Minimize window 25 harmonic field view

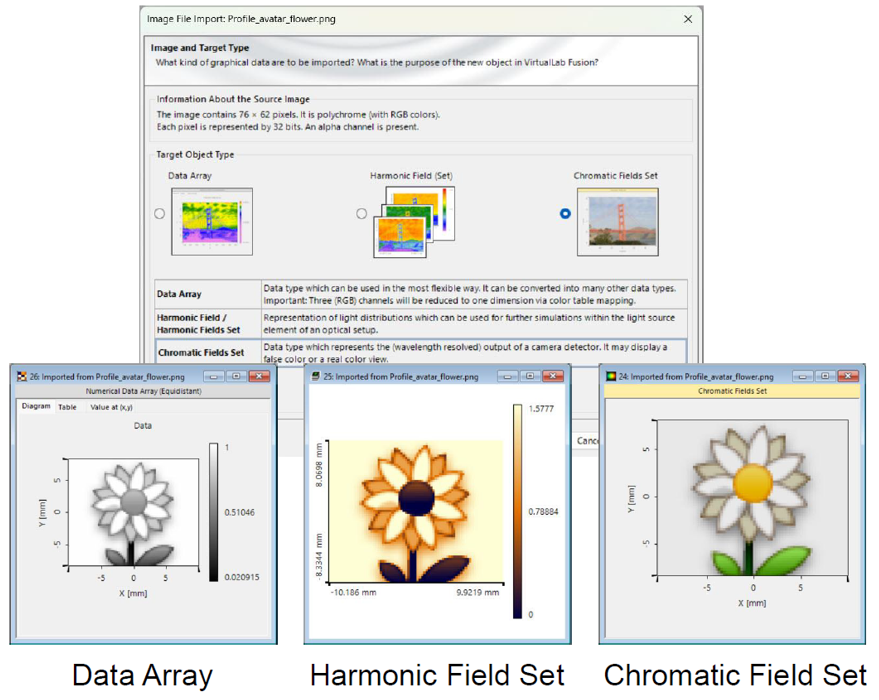507,376
